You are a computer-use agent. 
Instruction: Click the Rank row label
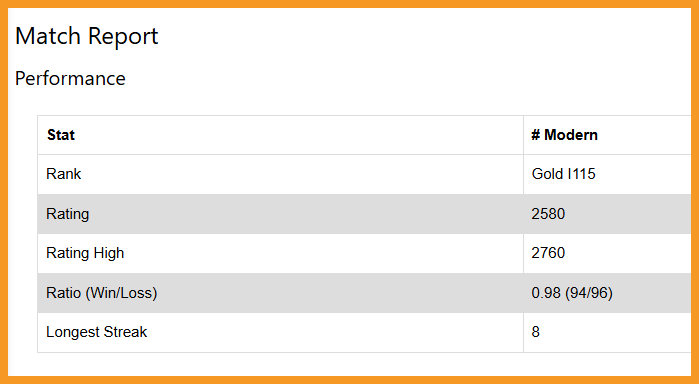(63, 174)
